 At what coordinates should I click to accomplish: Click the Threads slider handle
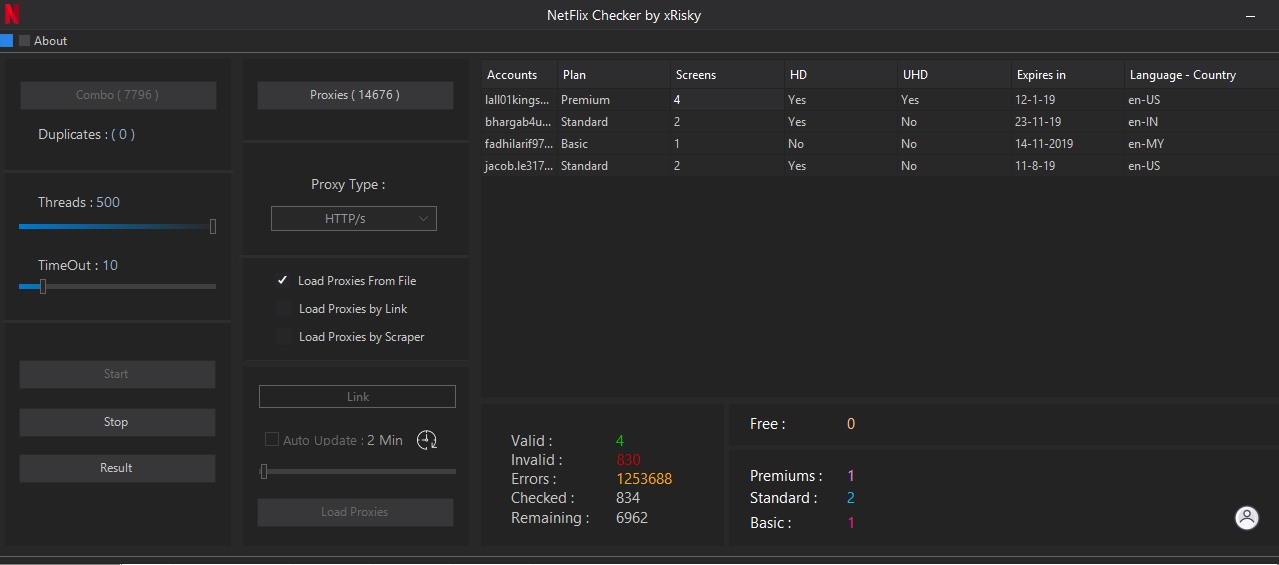click(213, 227)
